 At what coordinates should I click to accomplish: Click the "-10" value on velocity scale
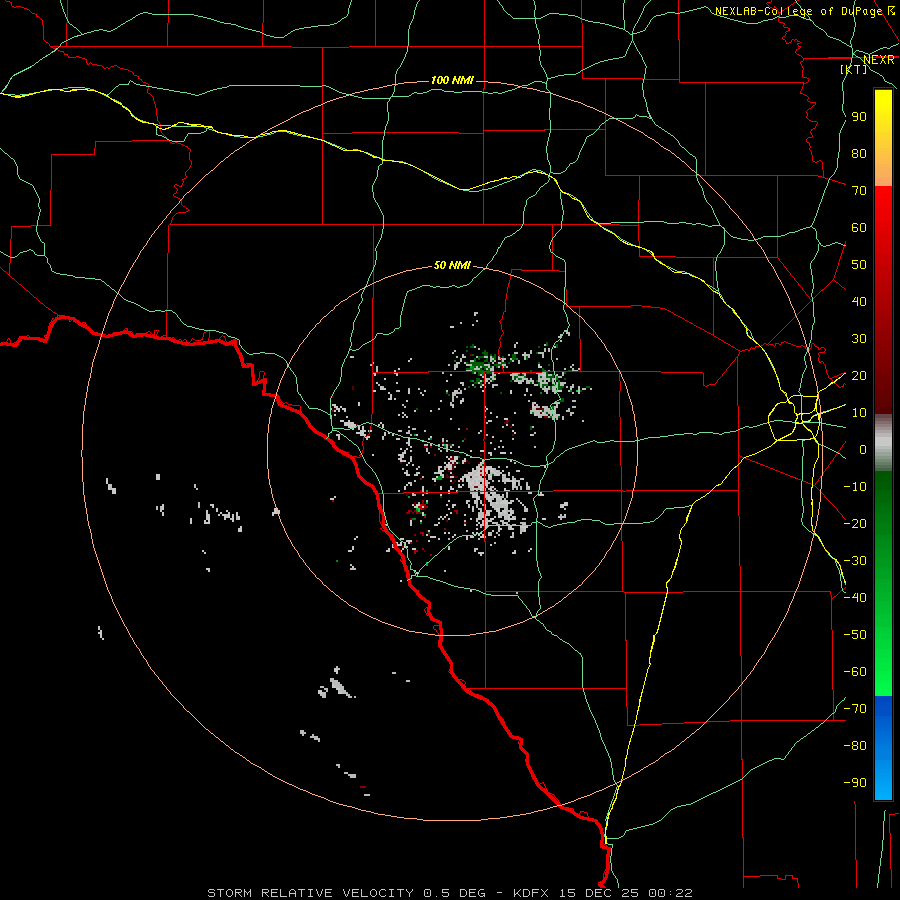855,487
